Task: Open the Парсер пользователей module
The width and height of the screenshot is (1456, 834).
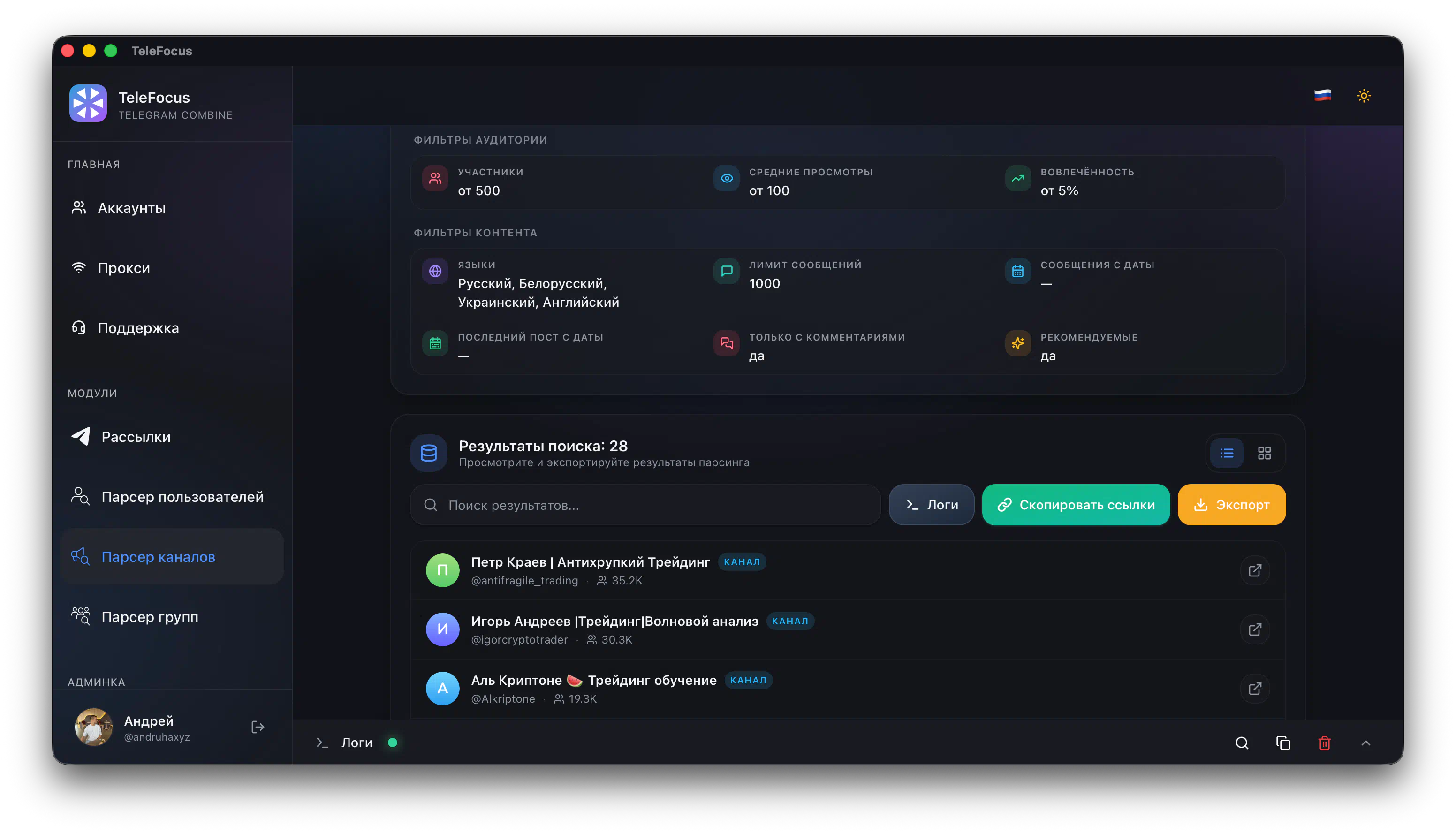Action: pos(172,497)
